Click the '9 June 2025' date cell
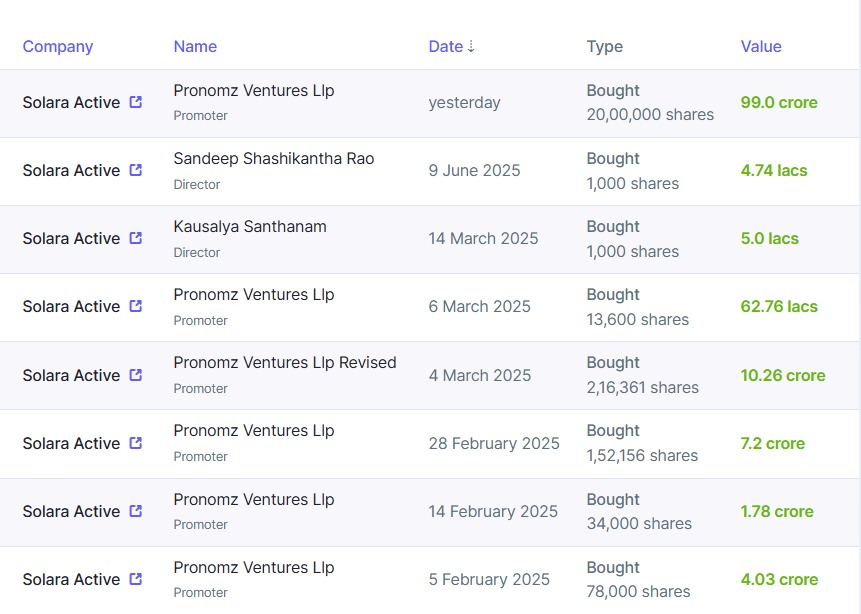The height and width of the screenshot is (614, 861). click(474, 171)
